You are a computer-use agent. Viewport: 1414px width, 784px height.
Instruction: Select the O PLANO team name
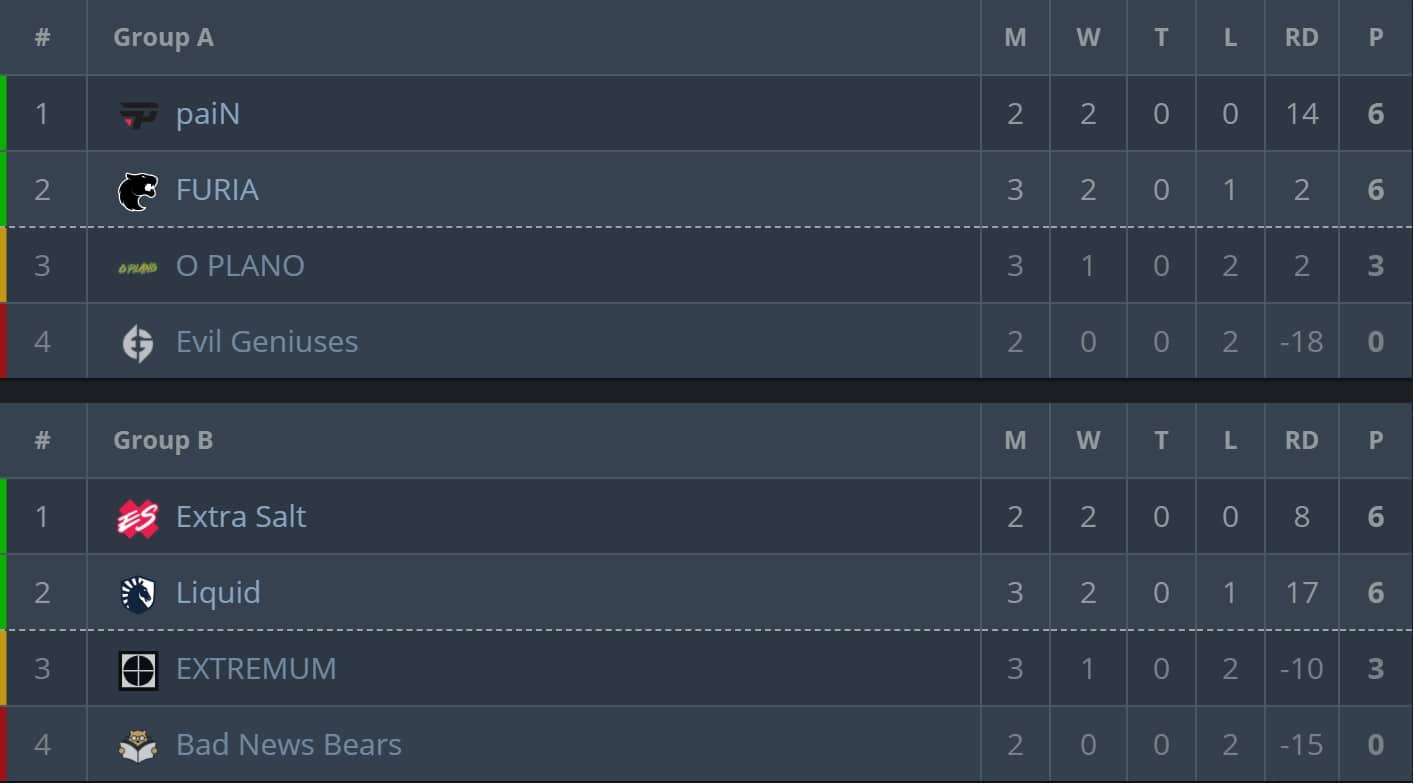pyautogui.click(x=240, y=266)
